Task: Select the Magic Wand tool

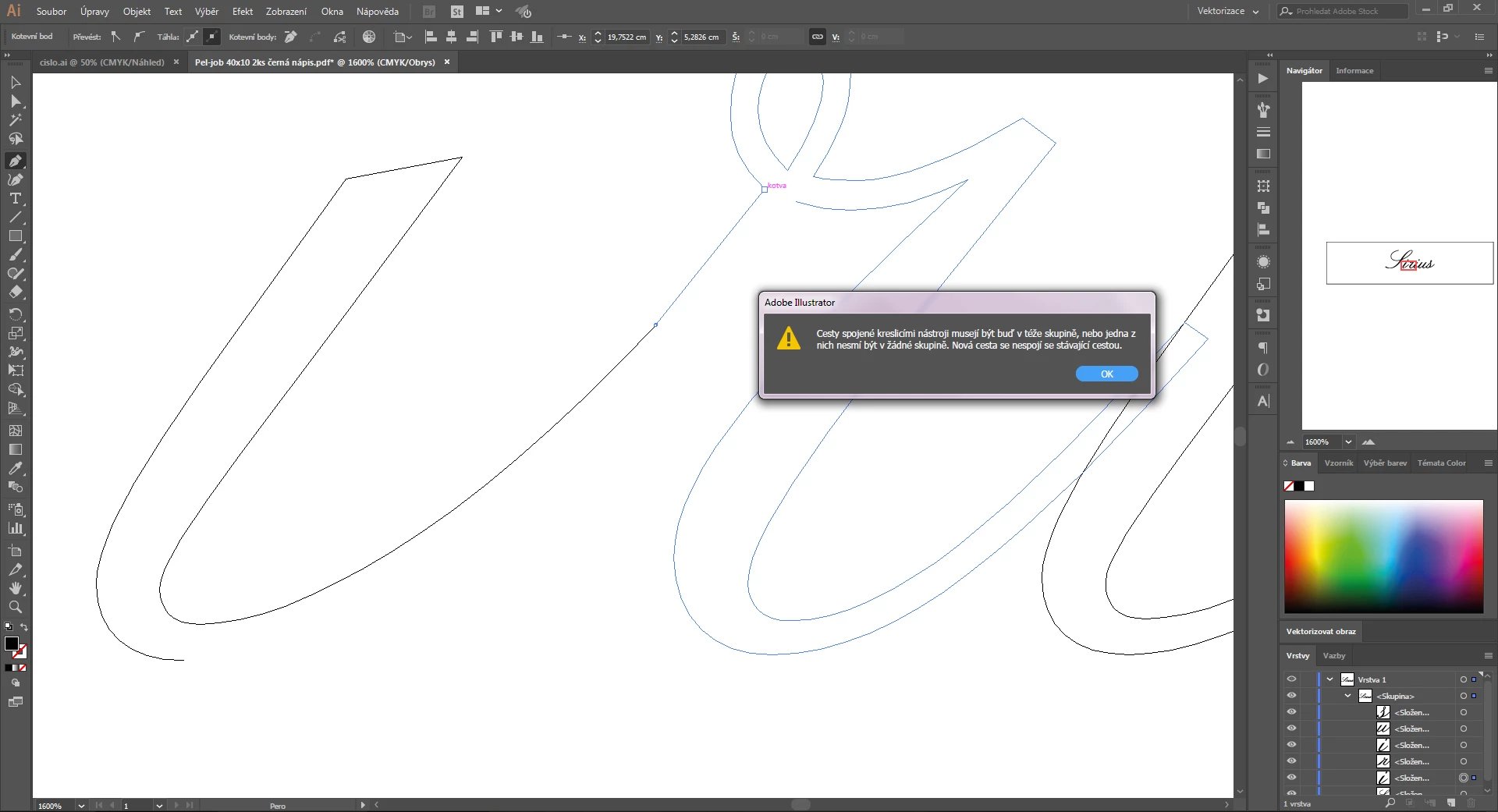Action: pos(16,120)
